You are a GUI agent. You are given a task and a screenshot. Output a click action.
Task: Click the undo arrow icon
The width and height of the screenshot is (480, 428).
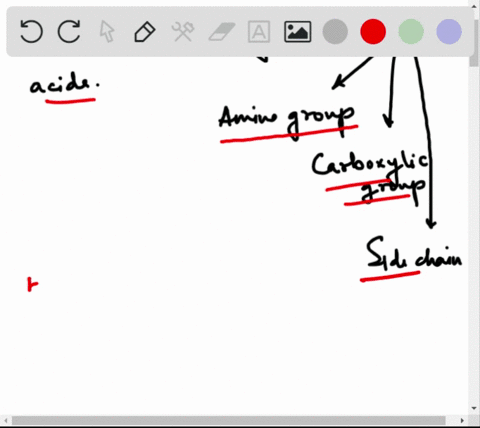31,31
